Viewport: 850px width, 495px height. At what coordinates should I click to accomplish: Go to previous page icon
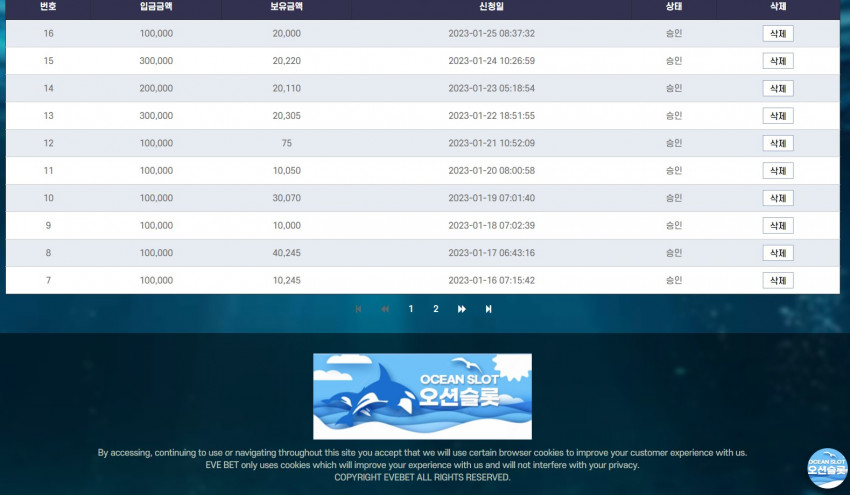tap(385, 309)
